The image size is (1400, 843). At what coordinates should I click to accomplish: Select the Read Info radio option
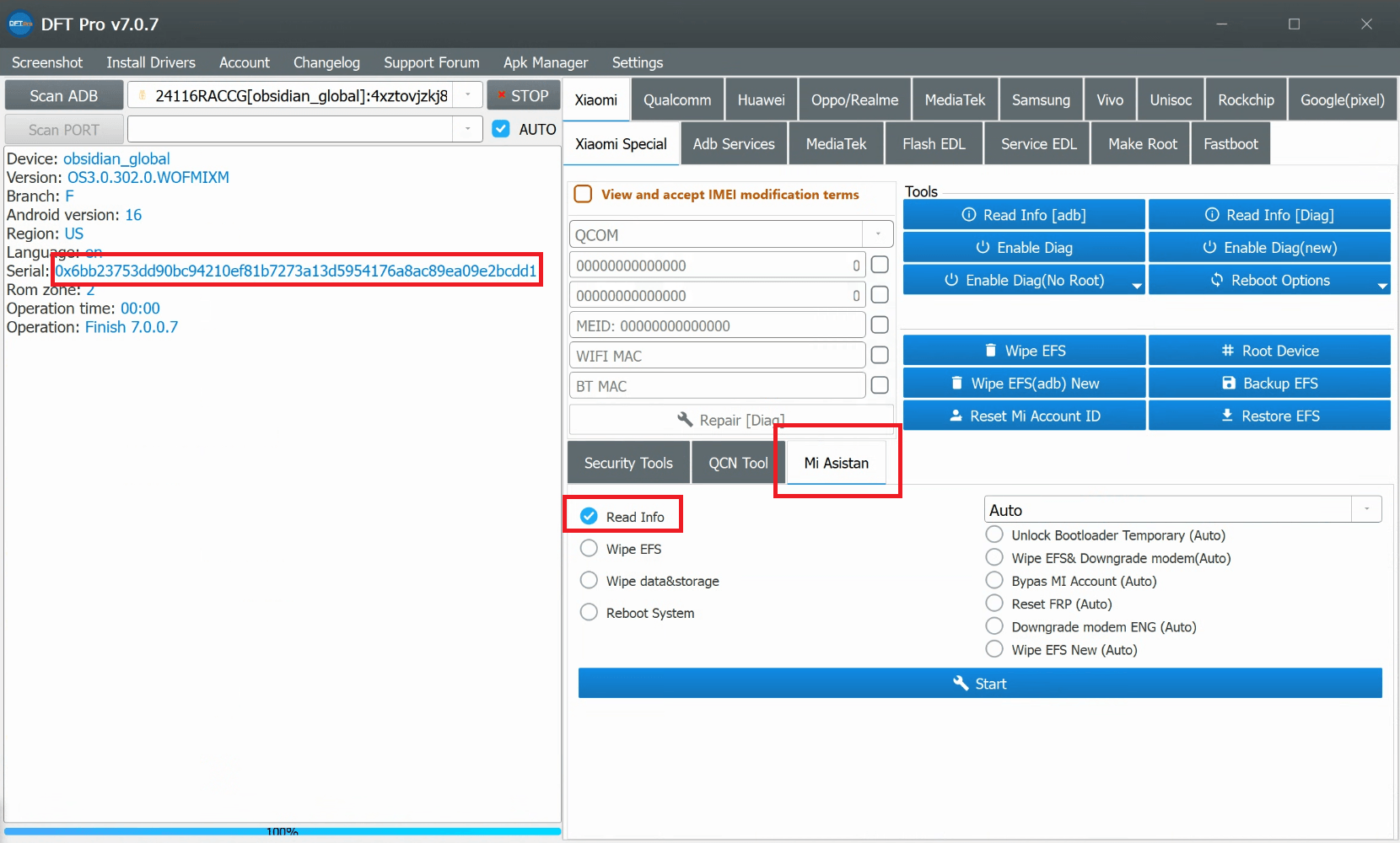589,516
